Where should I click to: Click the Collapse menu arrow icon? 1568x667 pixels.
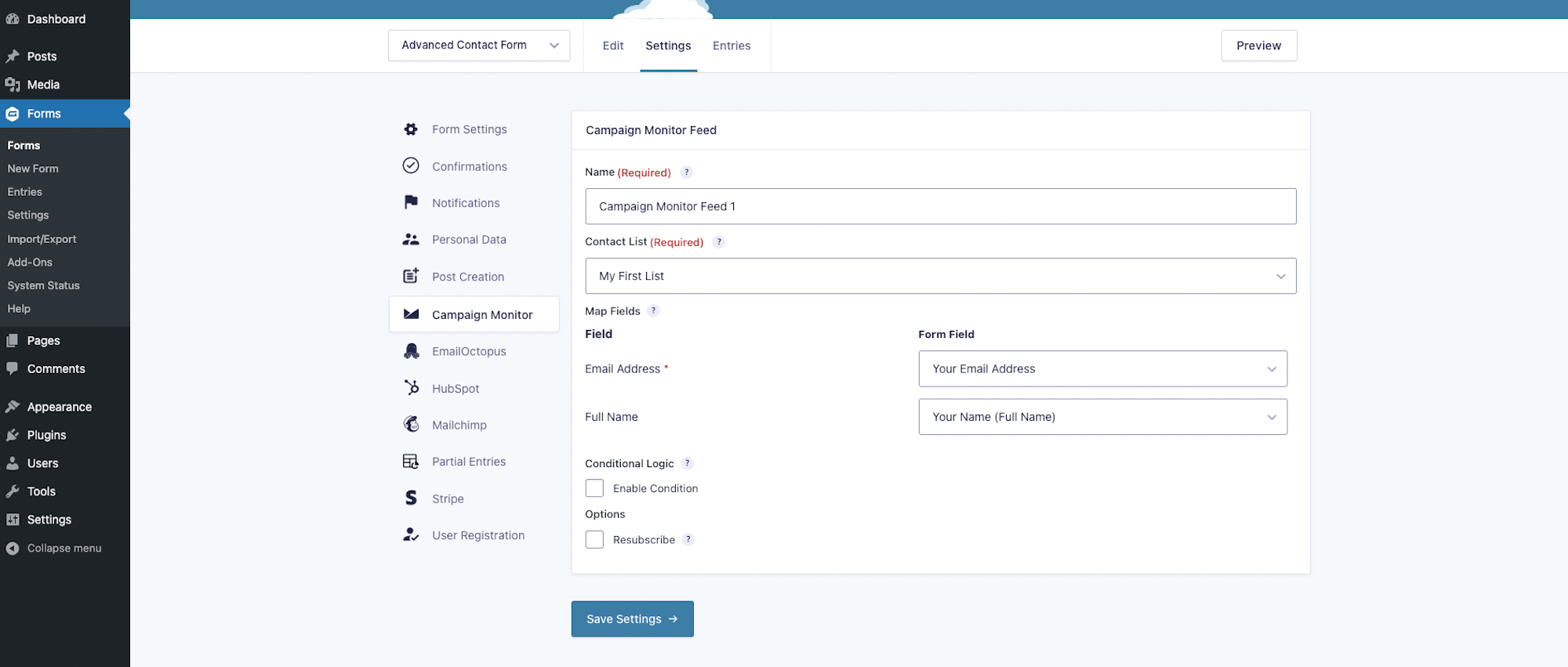13,548
